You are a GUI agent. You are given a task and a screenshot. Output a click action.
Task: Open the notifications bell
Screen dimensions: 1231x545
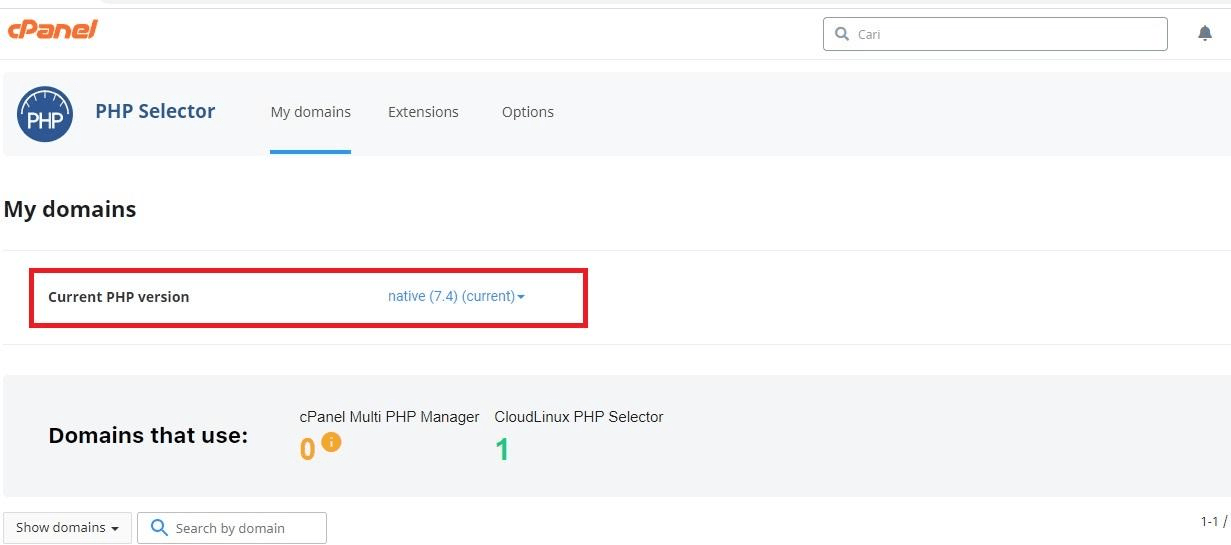[1204, 34]
